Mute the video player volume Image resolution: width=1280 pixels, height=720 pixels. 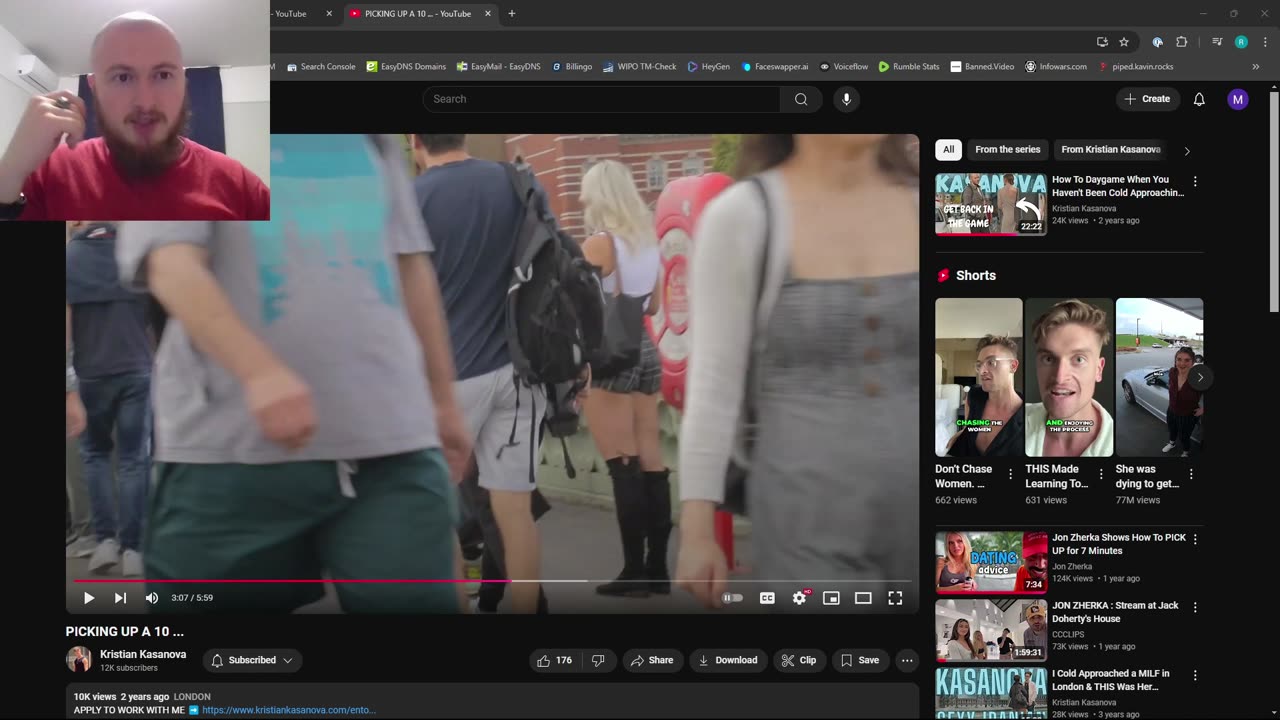[152, 598]
